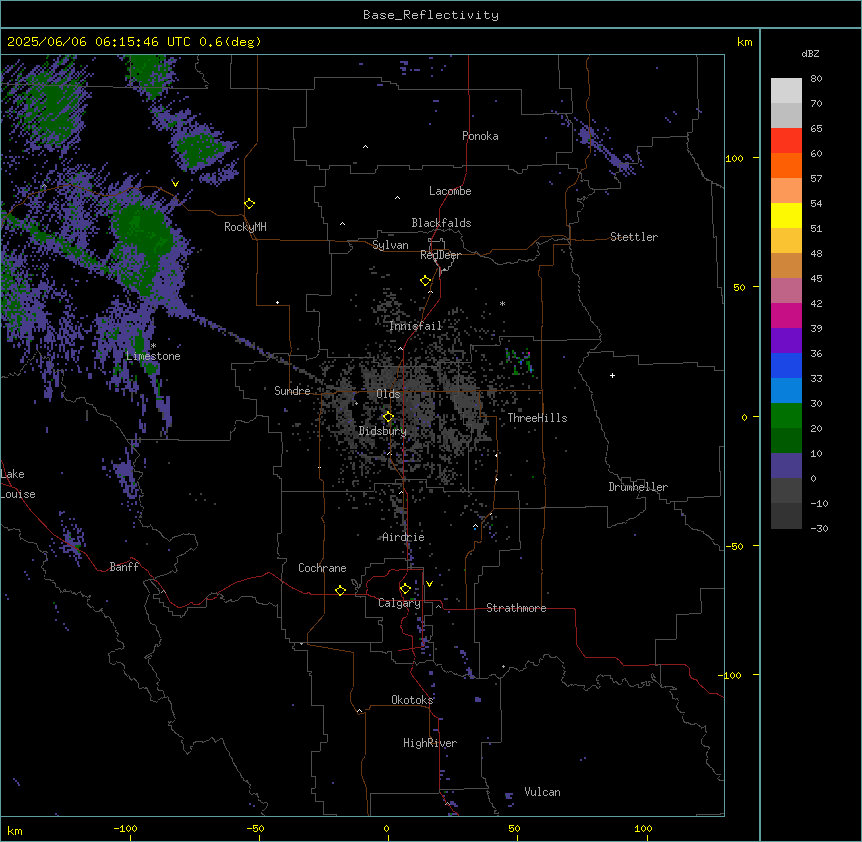Viewport: 862px width, 842px height.
Task: Click the yellow diamond marker beside RockyMH
Action: (x=250, y=204)
